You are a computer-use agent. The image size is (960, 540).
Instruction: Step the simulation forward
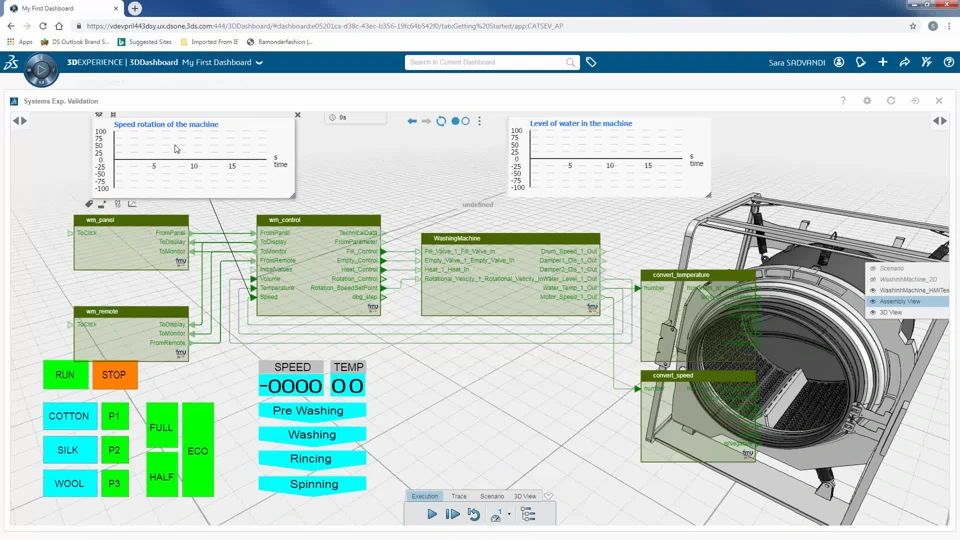pyautogui.click(x=452, y=514)
